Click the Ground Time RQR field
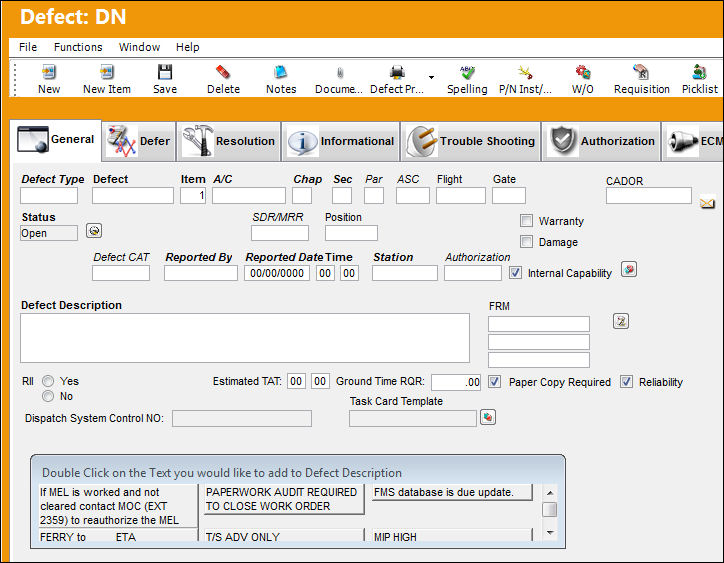The width and height of the screenshot is (724, 563). coord(456,382)
